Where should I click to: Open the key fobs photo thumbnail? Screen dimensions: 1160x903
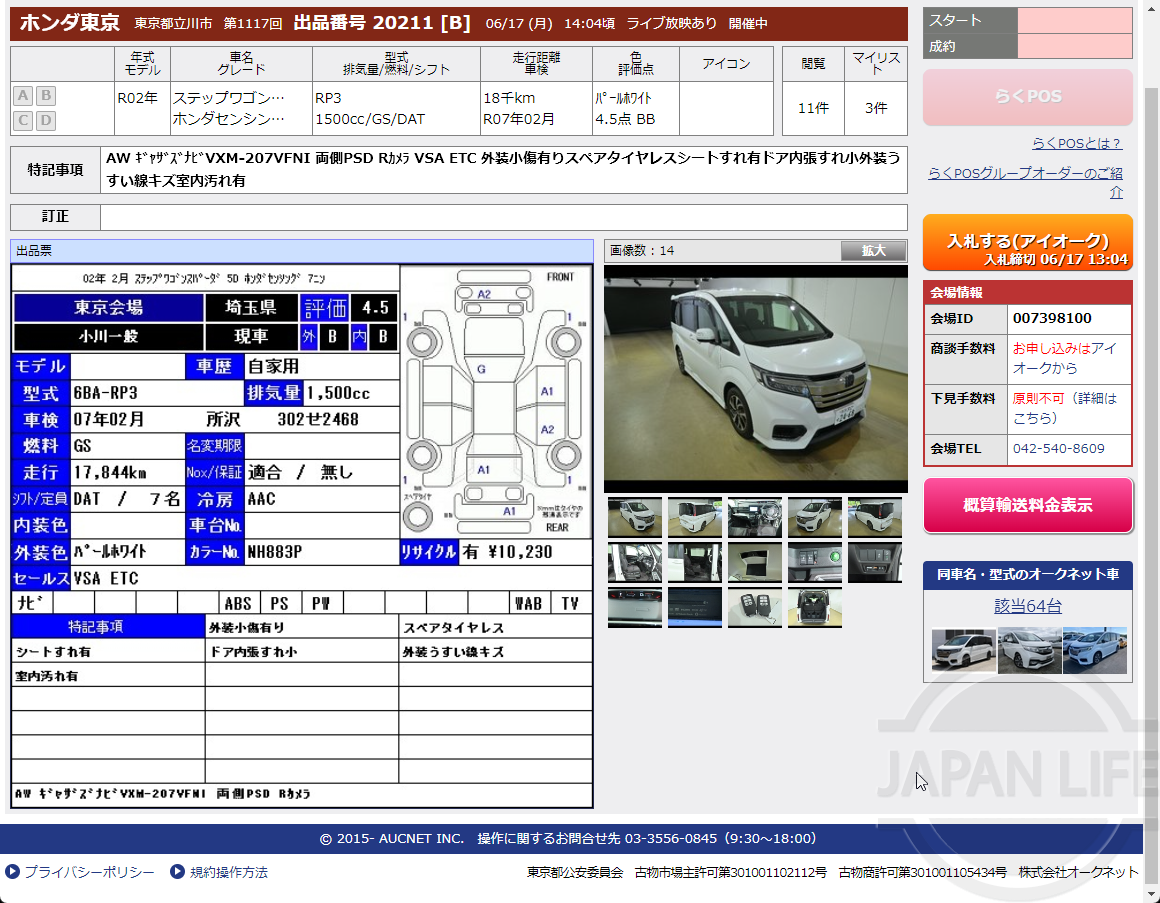pyautogui.click(x=754, y=607)
